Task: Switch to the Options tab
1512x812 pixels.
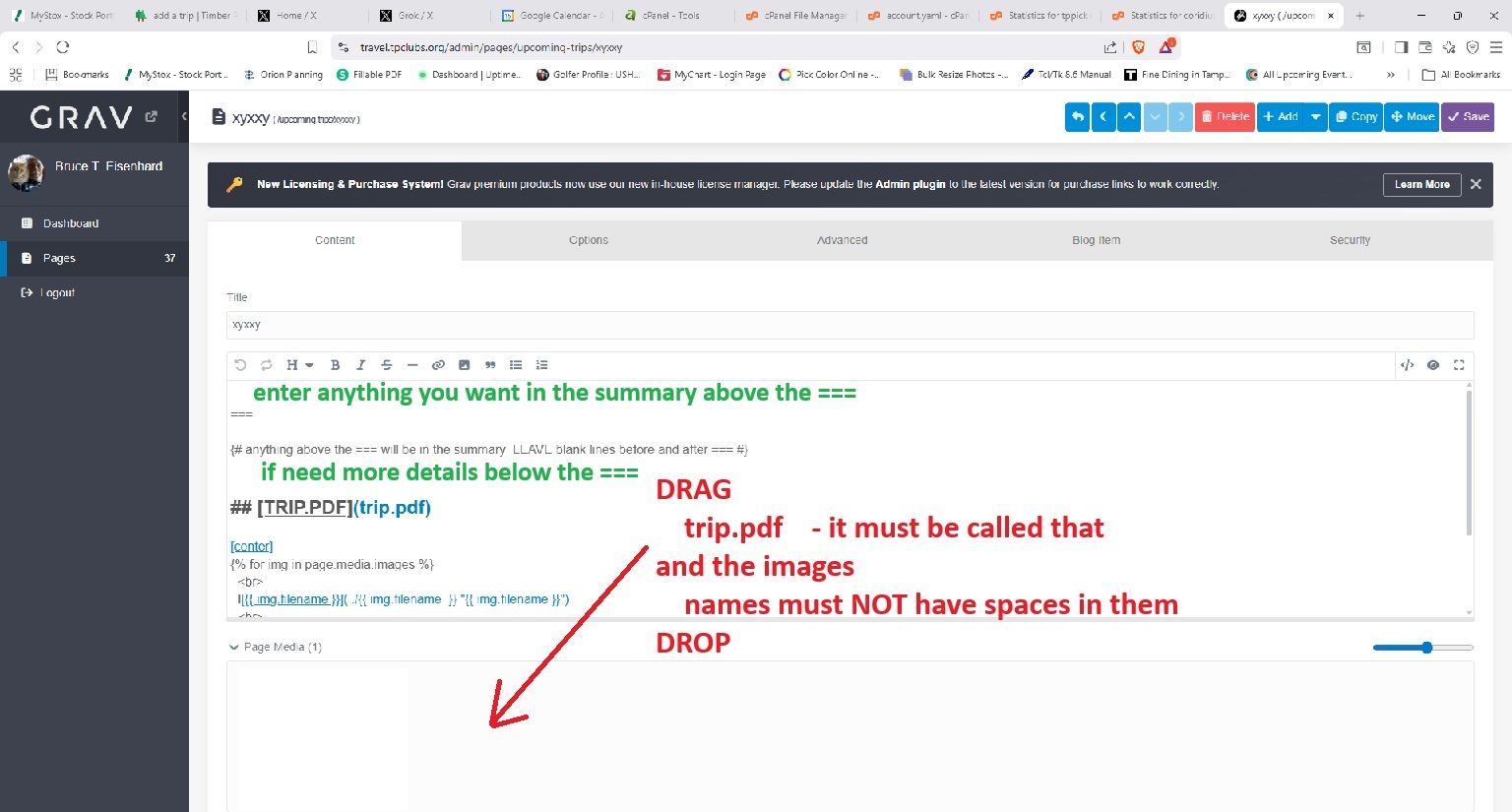Action: point(589,240)
